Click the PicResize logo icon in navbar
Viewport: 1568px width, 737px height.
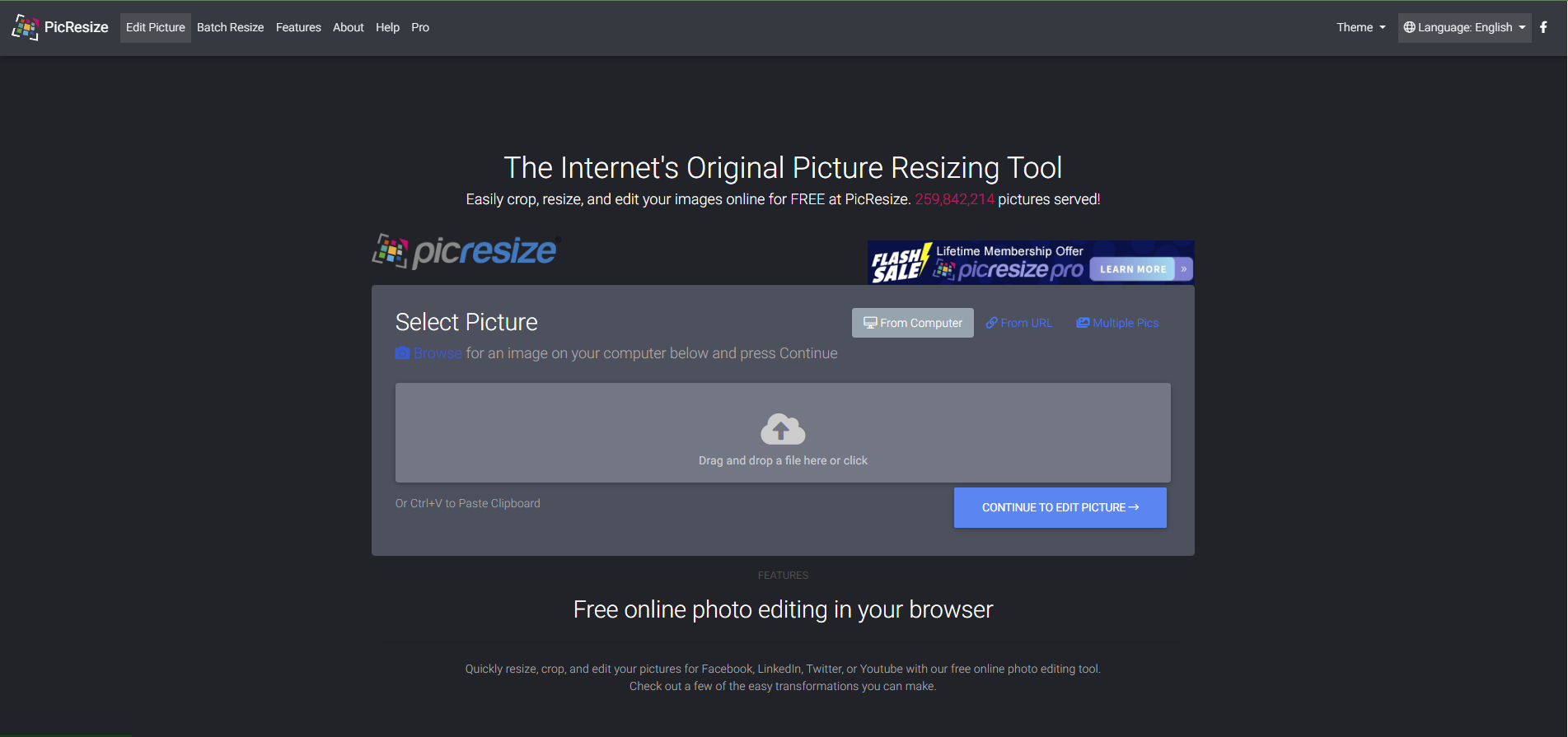click(x=26, y=27)
